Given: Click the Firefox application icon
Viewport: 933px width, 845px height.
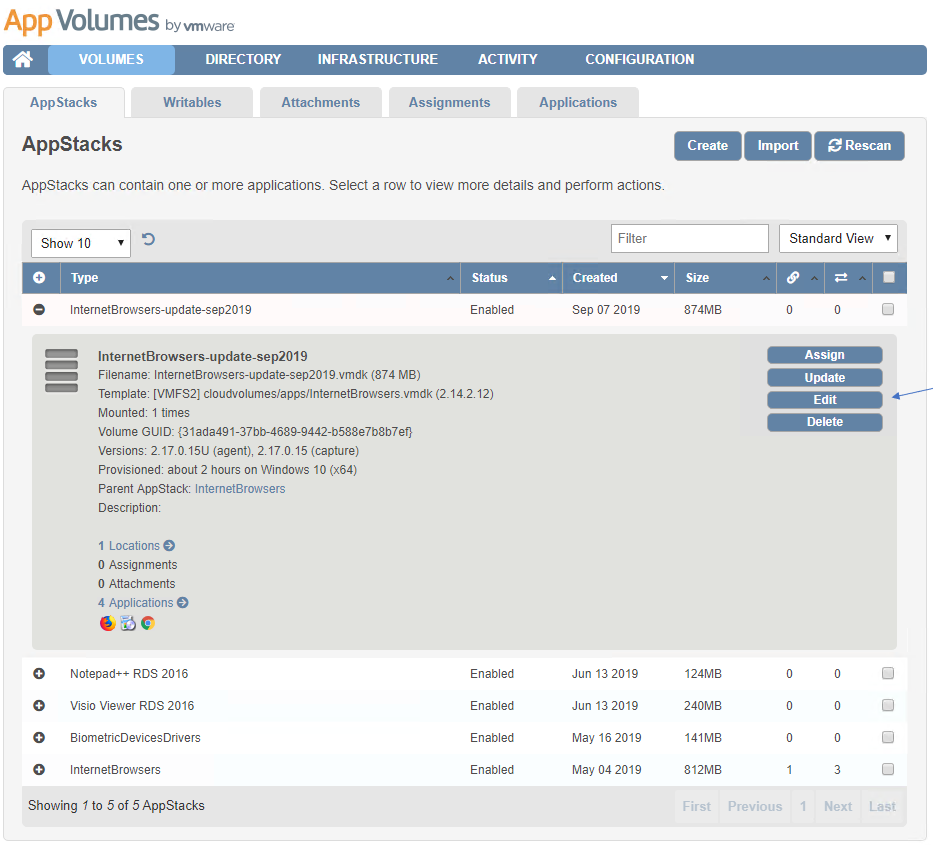Looking at the screenshot, I should [107, 623].
